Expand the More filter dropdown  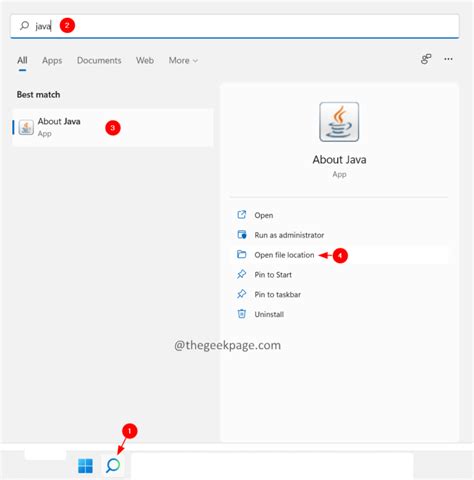tap(183, 60)
